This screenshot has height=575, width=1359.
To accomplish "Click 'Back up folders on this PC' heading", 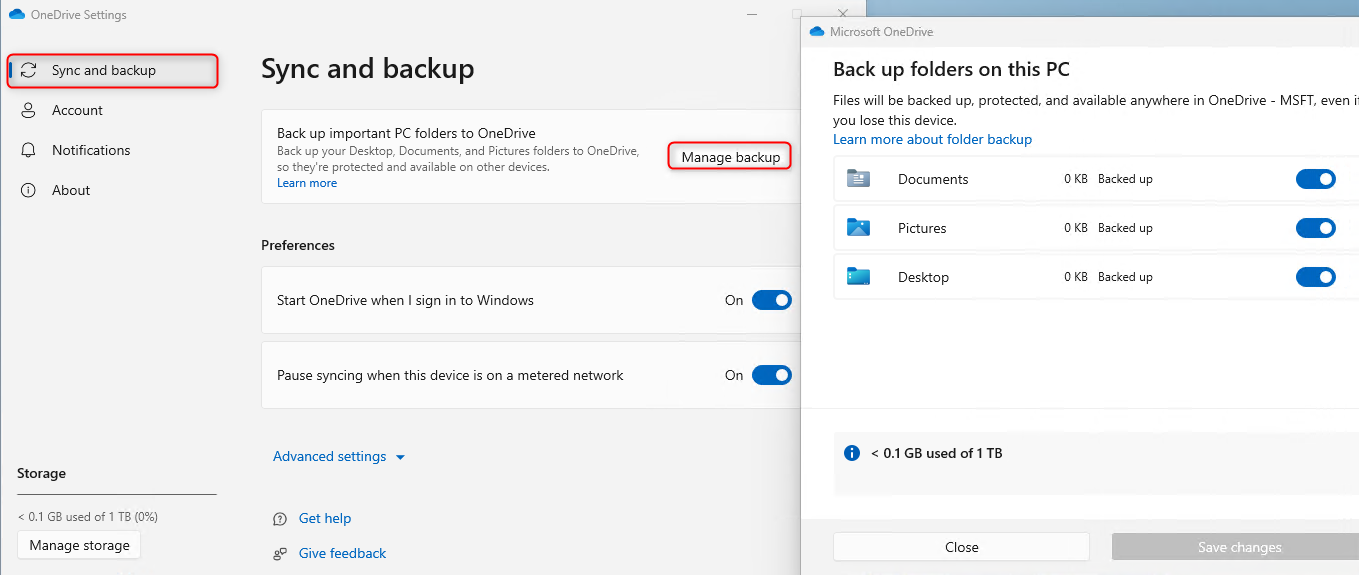I will 951,69.
